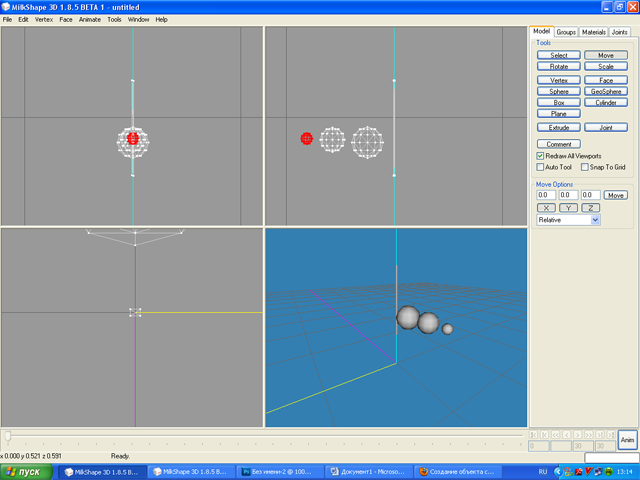Choose the Scale tool

pyautogui.click(x=605, y=66)
